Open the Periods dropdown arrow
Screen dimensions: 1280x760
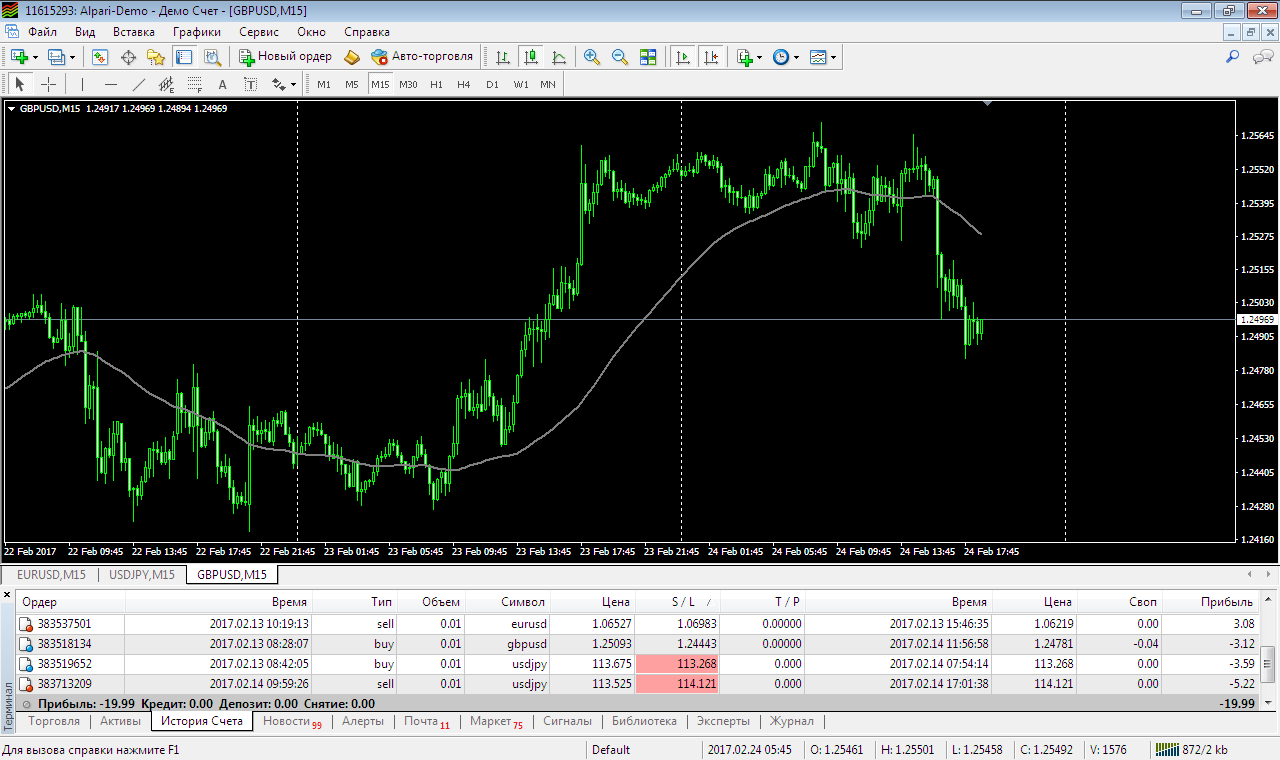(x=797, y=57)
